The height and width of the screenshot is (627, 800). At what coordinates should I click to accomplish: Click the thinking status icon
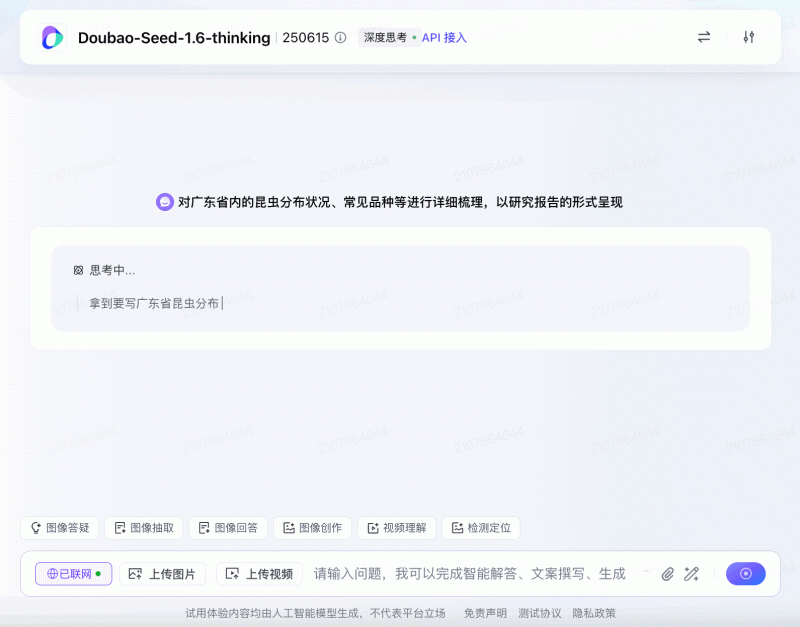(78, 270)
